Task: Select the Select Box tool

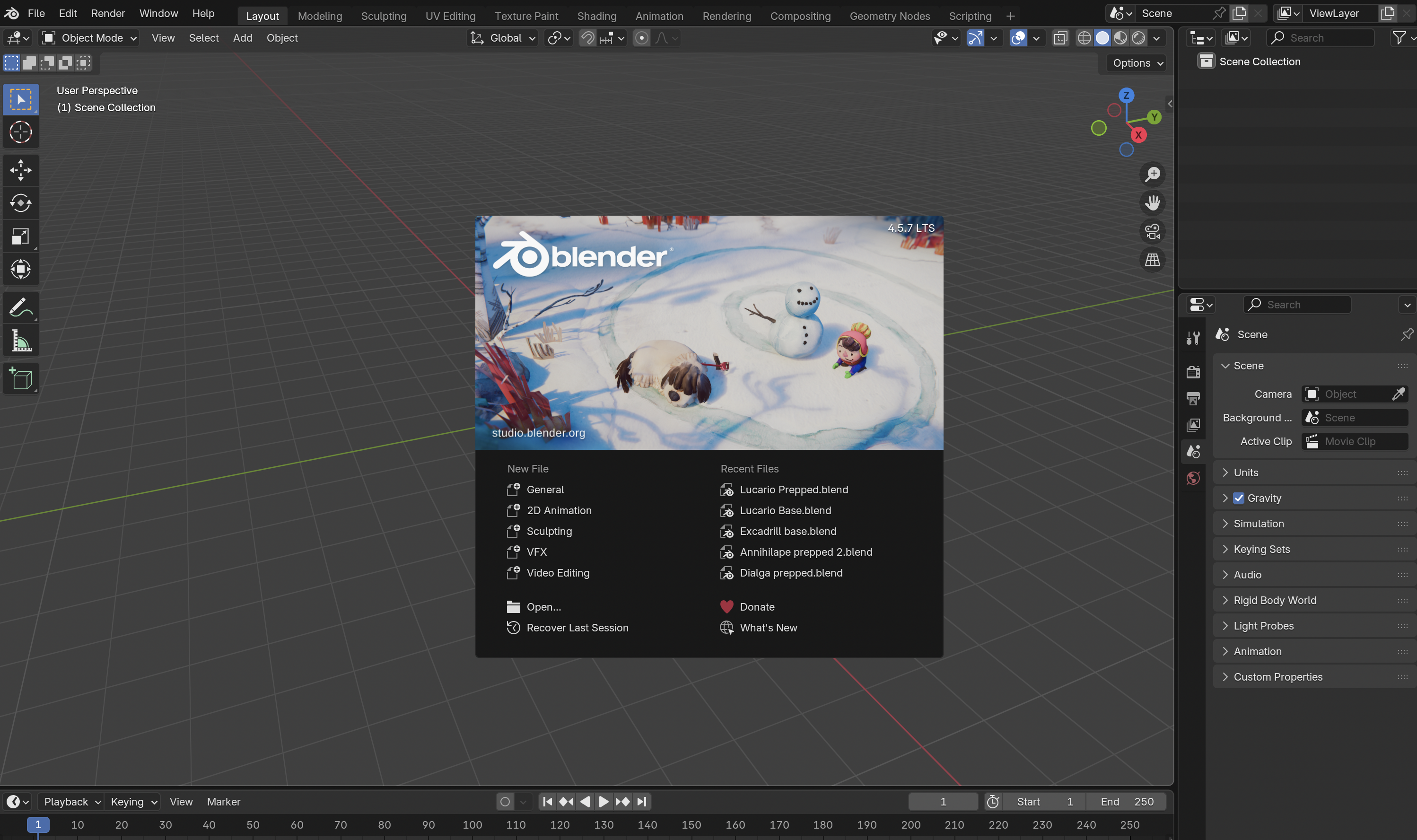Action: point(21,100)
